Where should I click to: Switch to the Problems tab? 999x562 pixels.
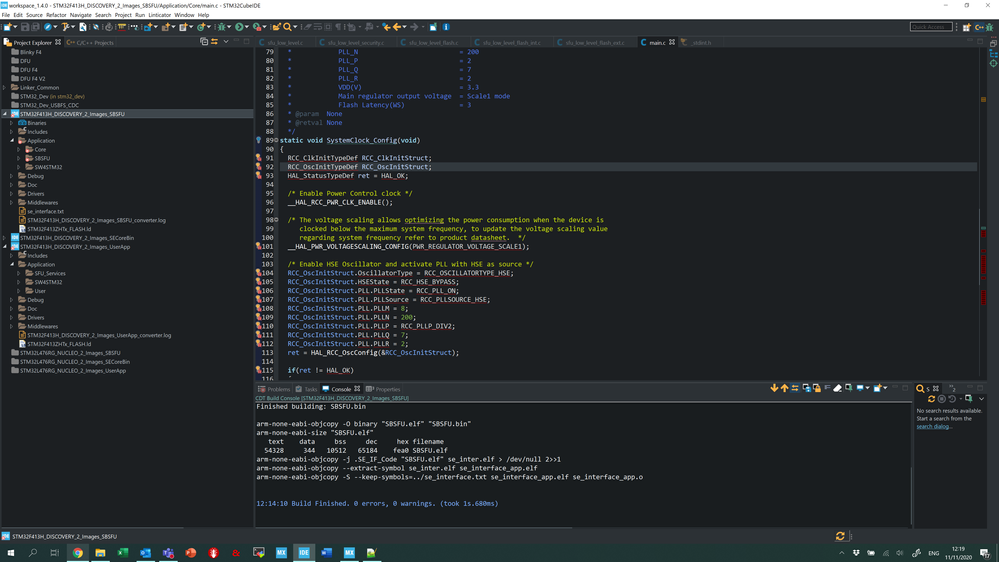(x=274, y=389)
